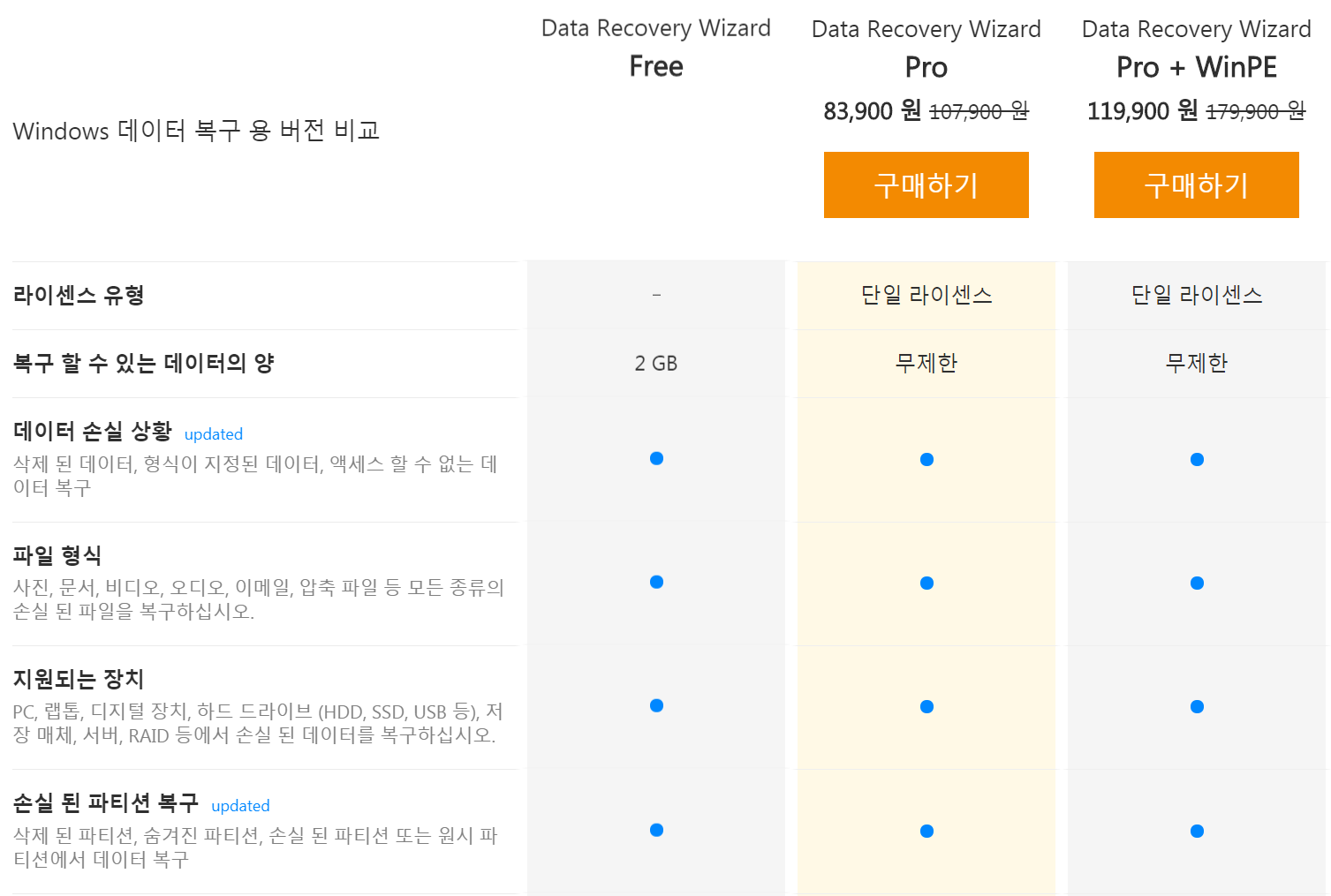Select the Pro + WinPE heading
Viewport: 1331px width, 896px height.
[x=1197, y=67]
